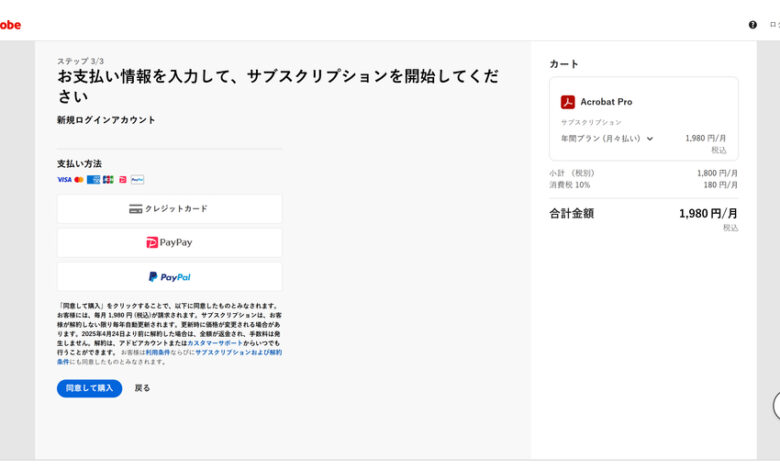The width and height of the screenshot is (780, 470).
Task: Click the Acrobat Pro PDF icon in cart
Action: tap(567, 102)
